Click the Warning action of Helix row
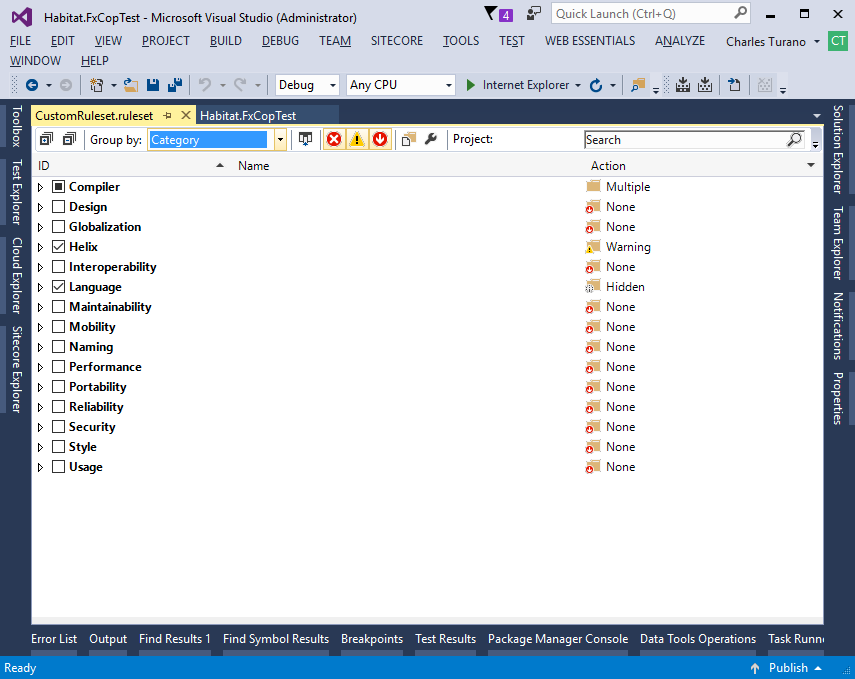The height and width of the screenshot is (679, 855). point(628,247)
